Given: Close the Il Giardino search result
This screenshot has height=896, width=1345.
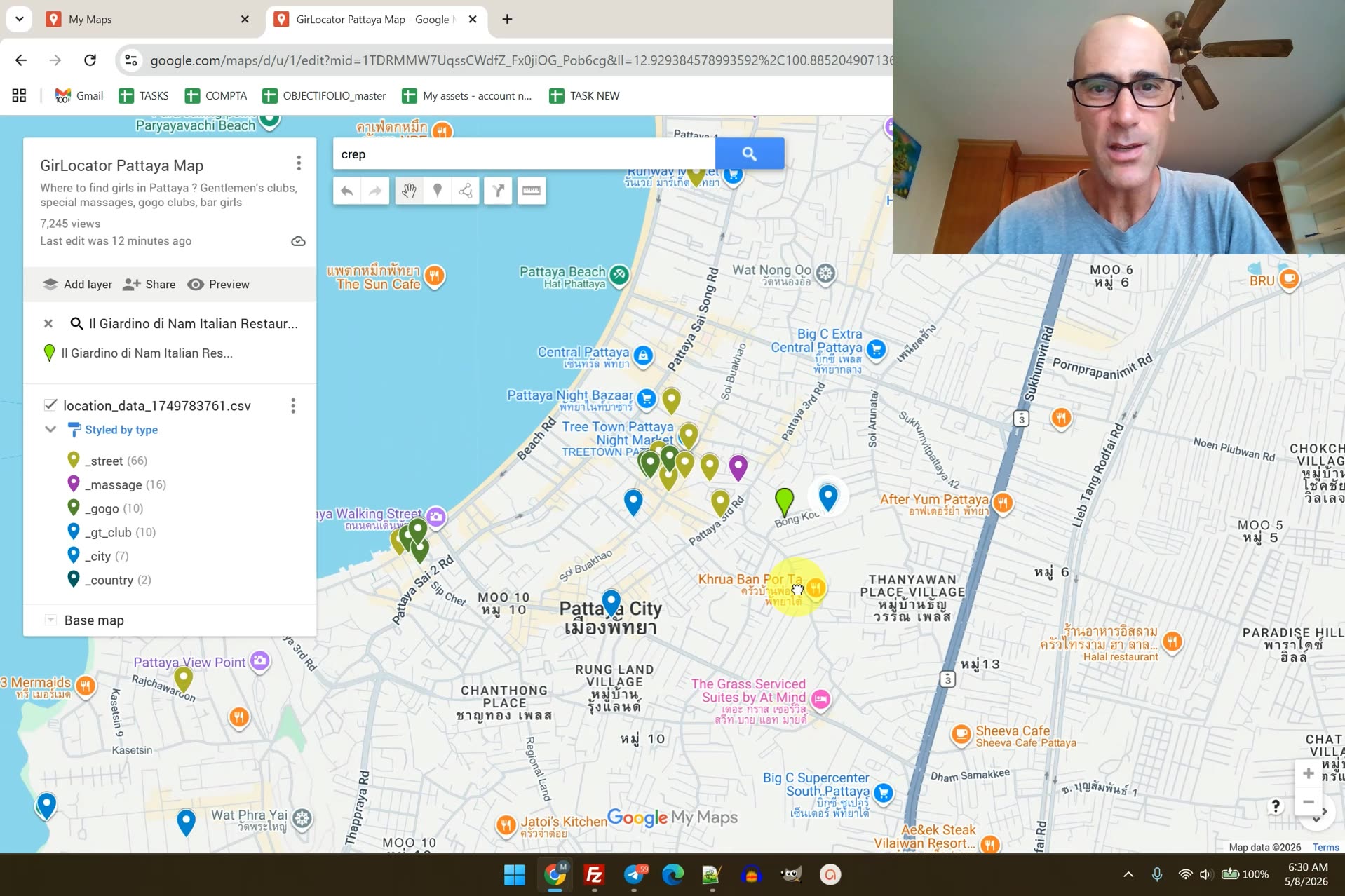Looking at the screenshot, I should tap(48, 323).
